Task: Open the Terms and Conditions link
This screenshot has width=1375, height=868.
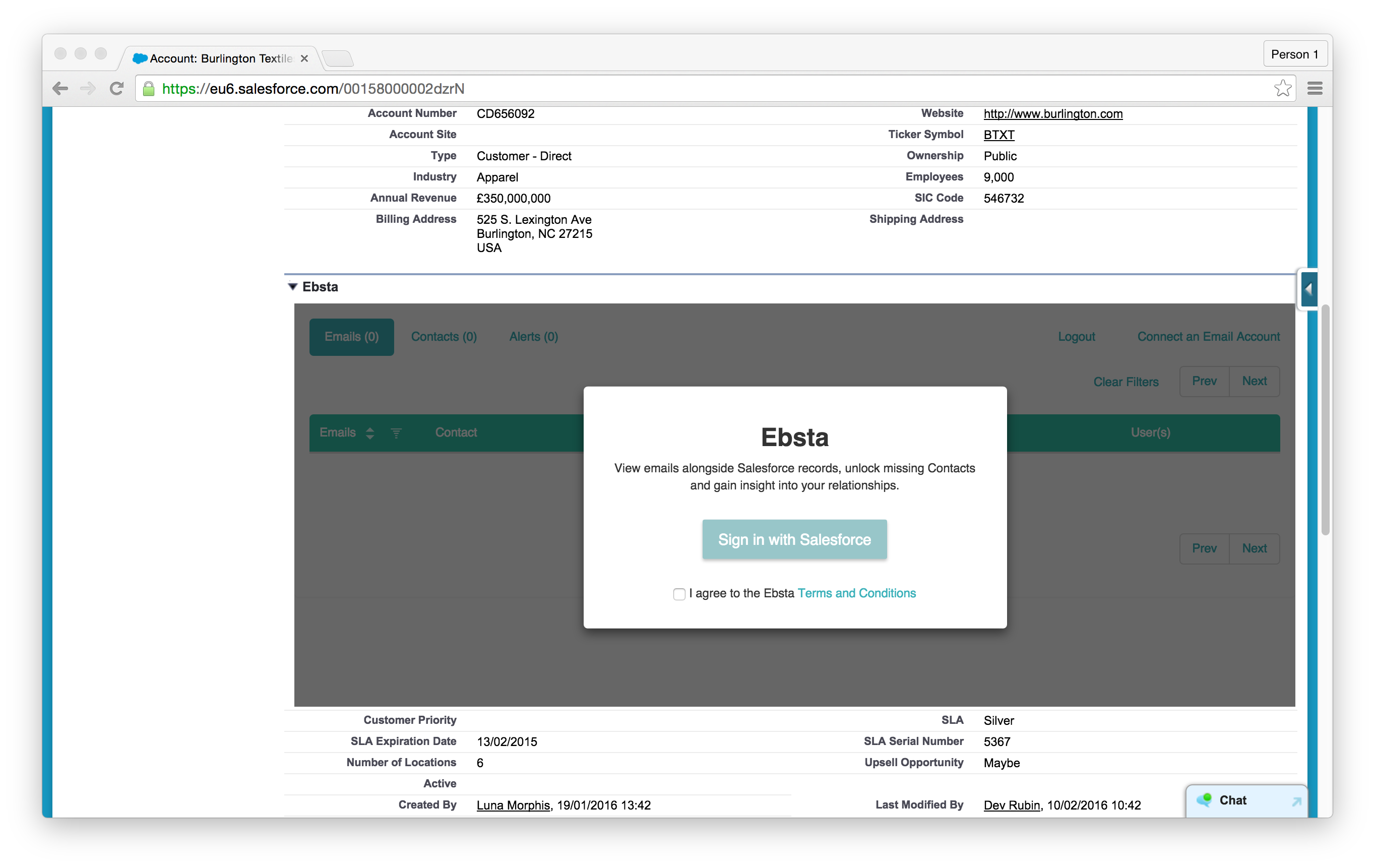Action: click(x=856, y=593)
